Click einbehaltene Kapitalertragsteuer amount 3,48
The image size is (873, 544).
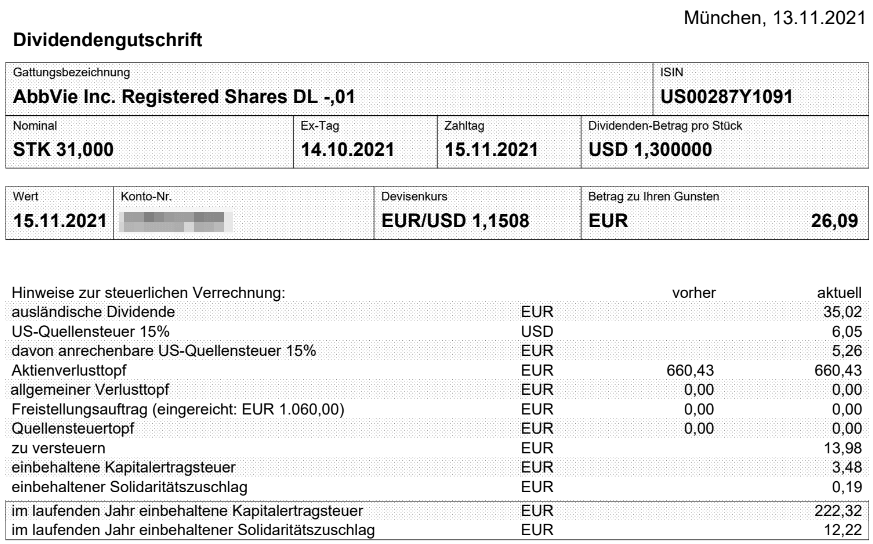(x=844, y=467)
